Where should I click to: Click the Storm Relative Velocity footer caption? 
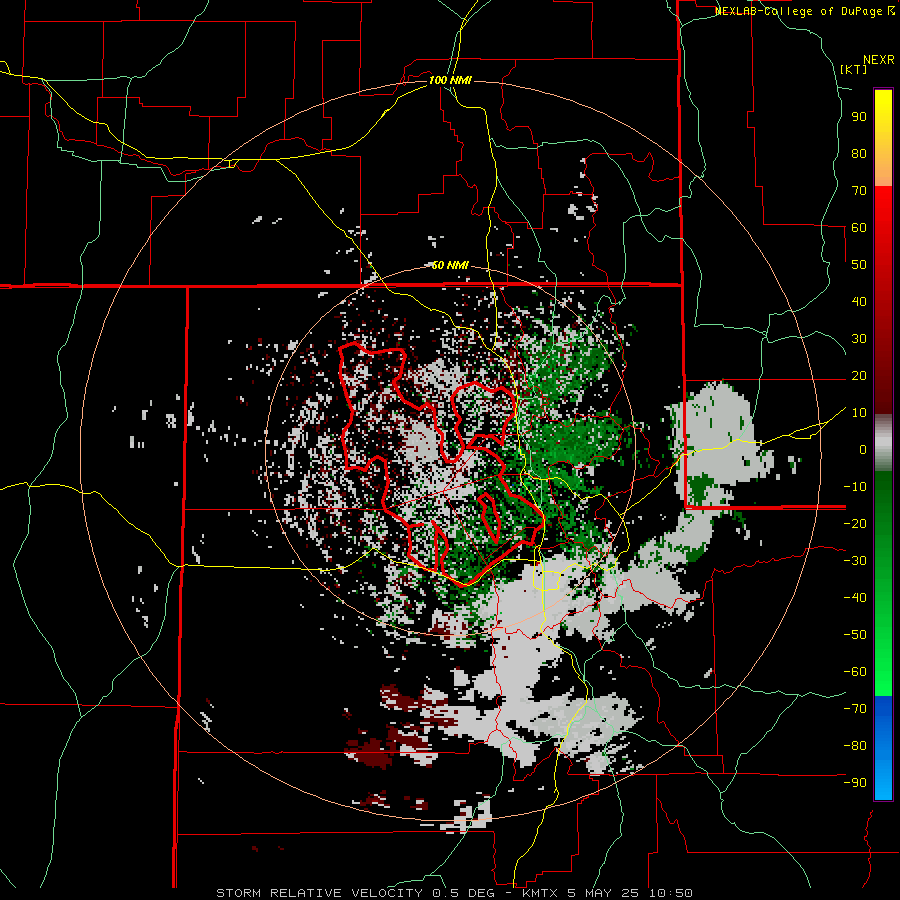[x=454, y=893]
